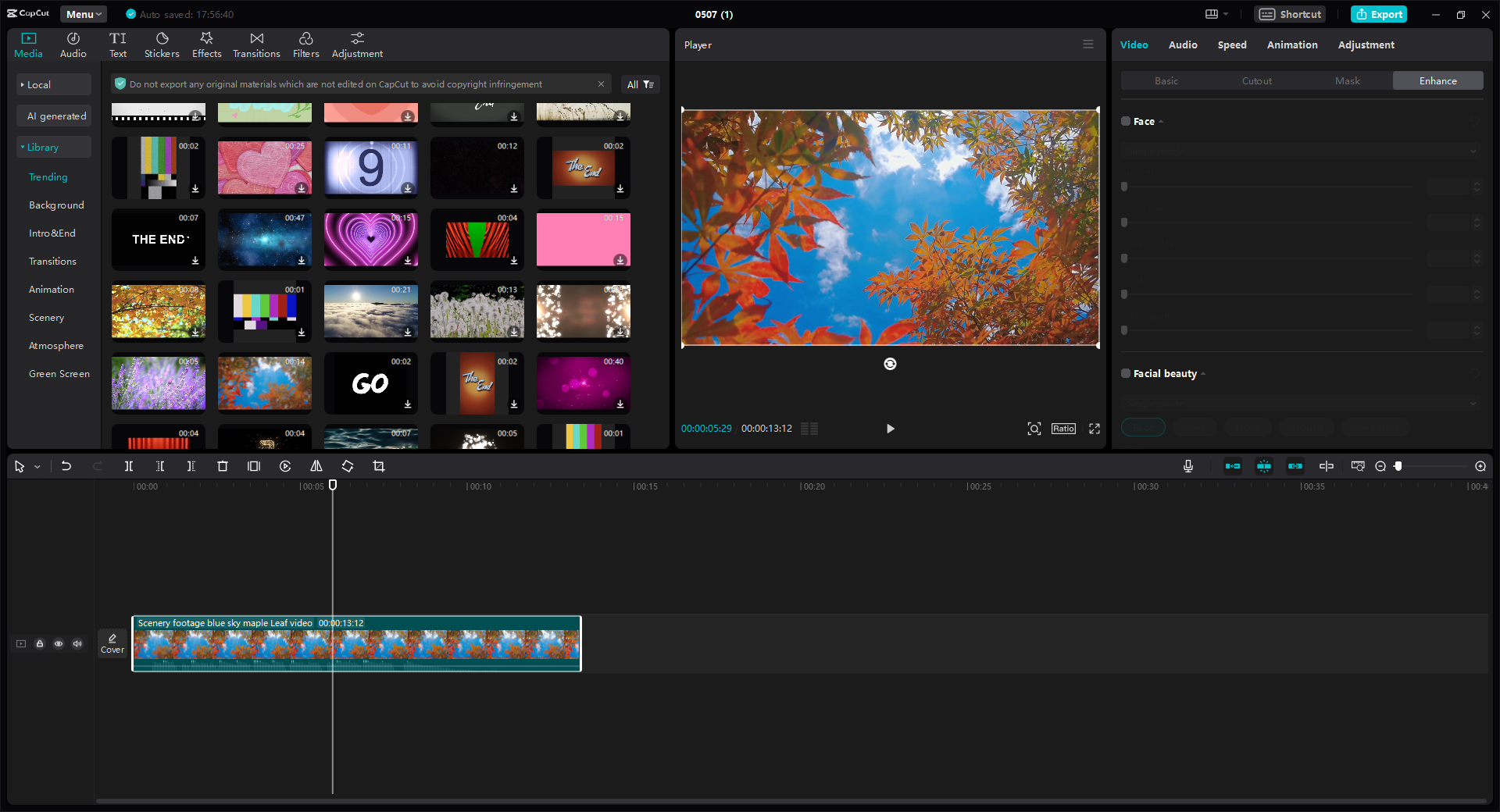Open the Filters panel
This screenshot has width=1500, height=812.
[305, 44]
